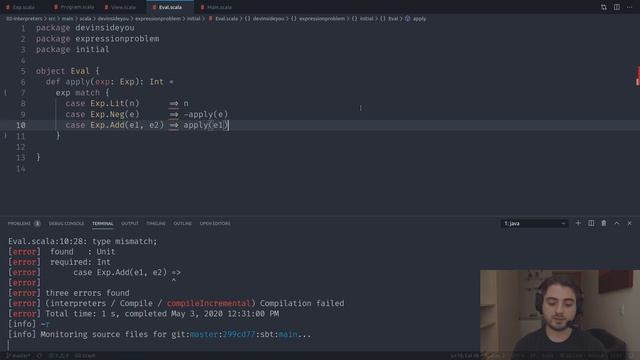Open the 'Eval.scala' breadcrumb file item
This screenshot has width=640, height=360.
(x=223, y=18)
